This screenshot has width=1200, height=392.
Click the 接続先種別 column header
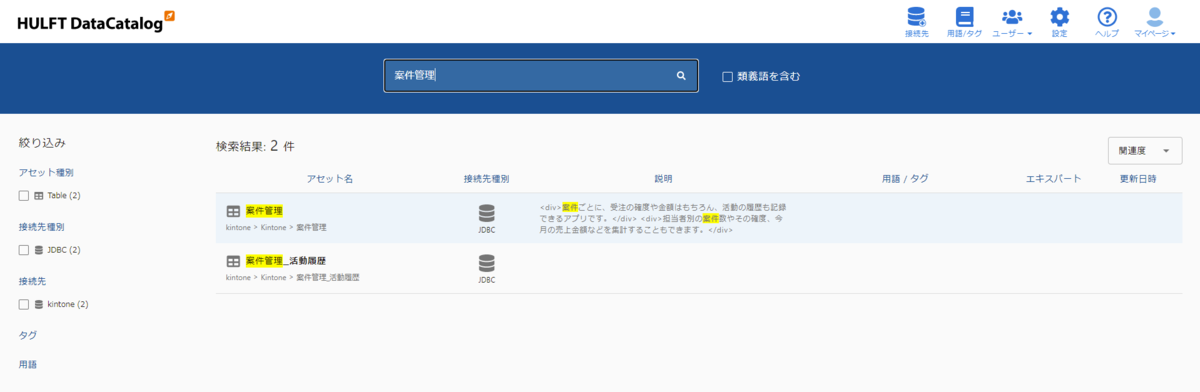coord(486,179)
